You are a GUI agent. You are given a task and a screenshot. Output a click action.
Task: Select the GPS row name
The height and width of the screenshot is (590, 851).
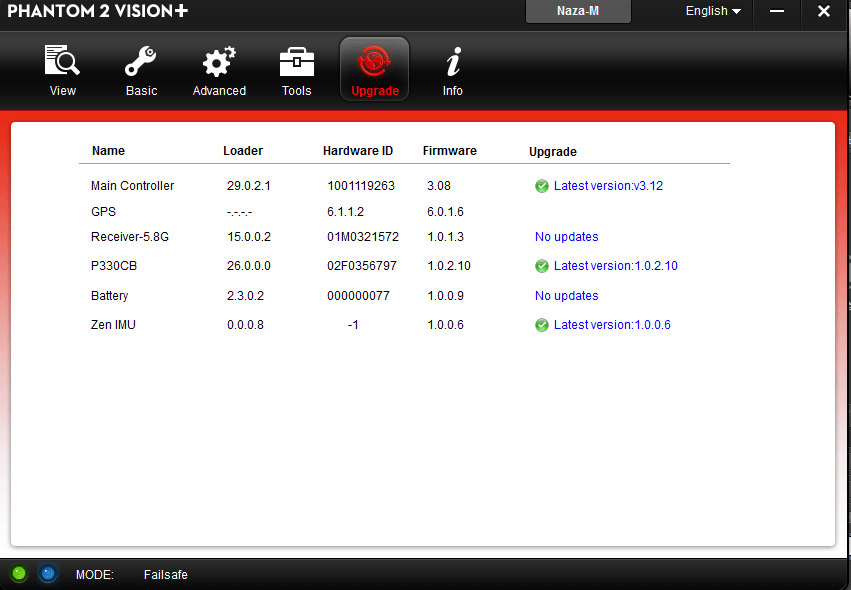[x=103, y=212]
